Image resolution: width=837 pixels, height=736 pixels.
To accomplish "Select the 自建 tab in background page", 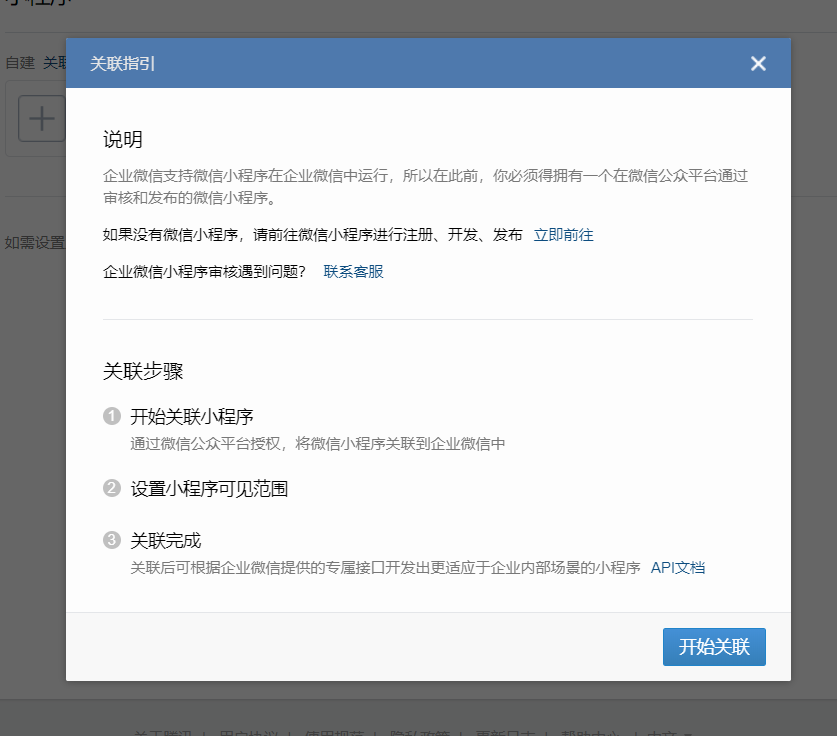I will coord(20,63).
